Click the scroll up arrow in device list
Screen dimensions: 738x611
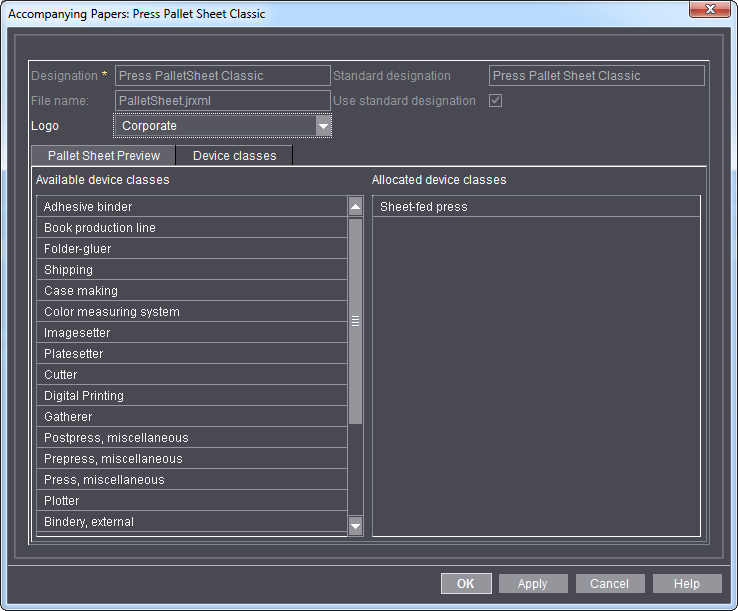pos(355,207)
